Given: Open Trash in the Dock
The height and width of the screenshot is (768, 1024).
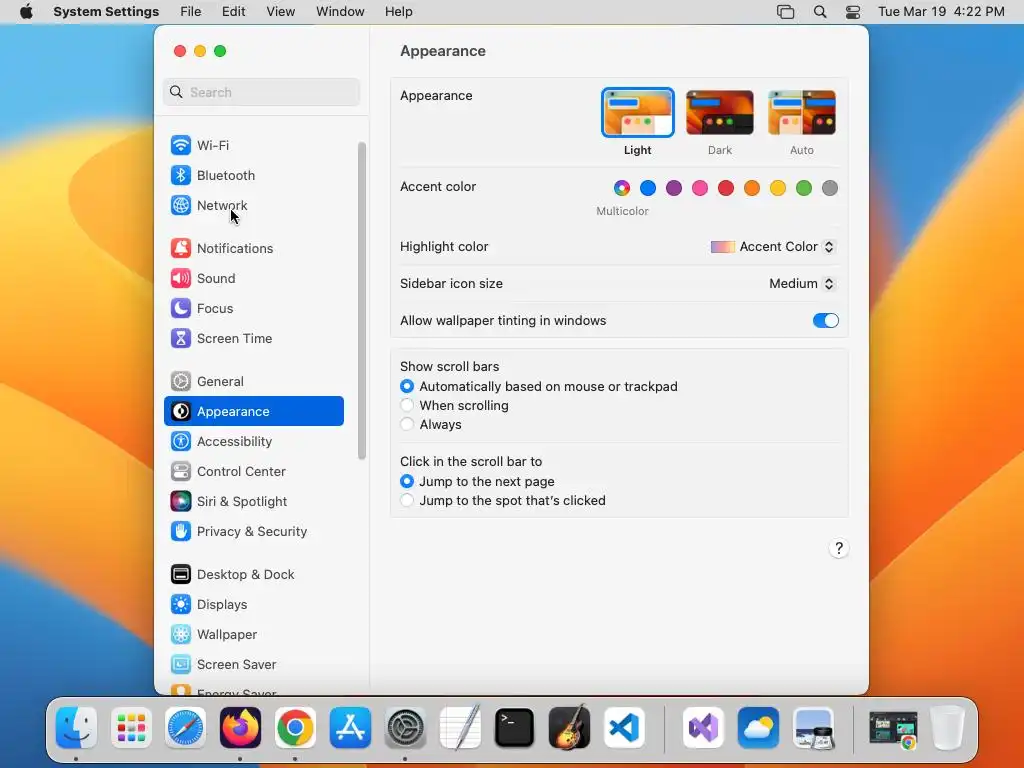Looking at the screenshot, I should (948, 728).
